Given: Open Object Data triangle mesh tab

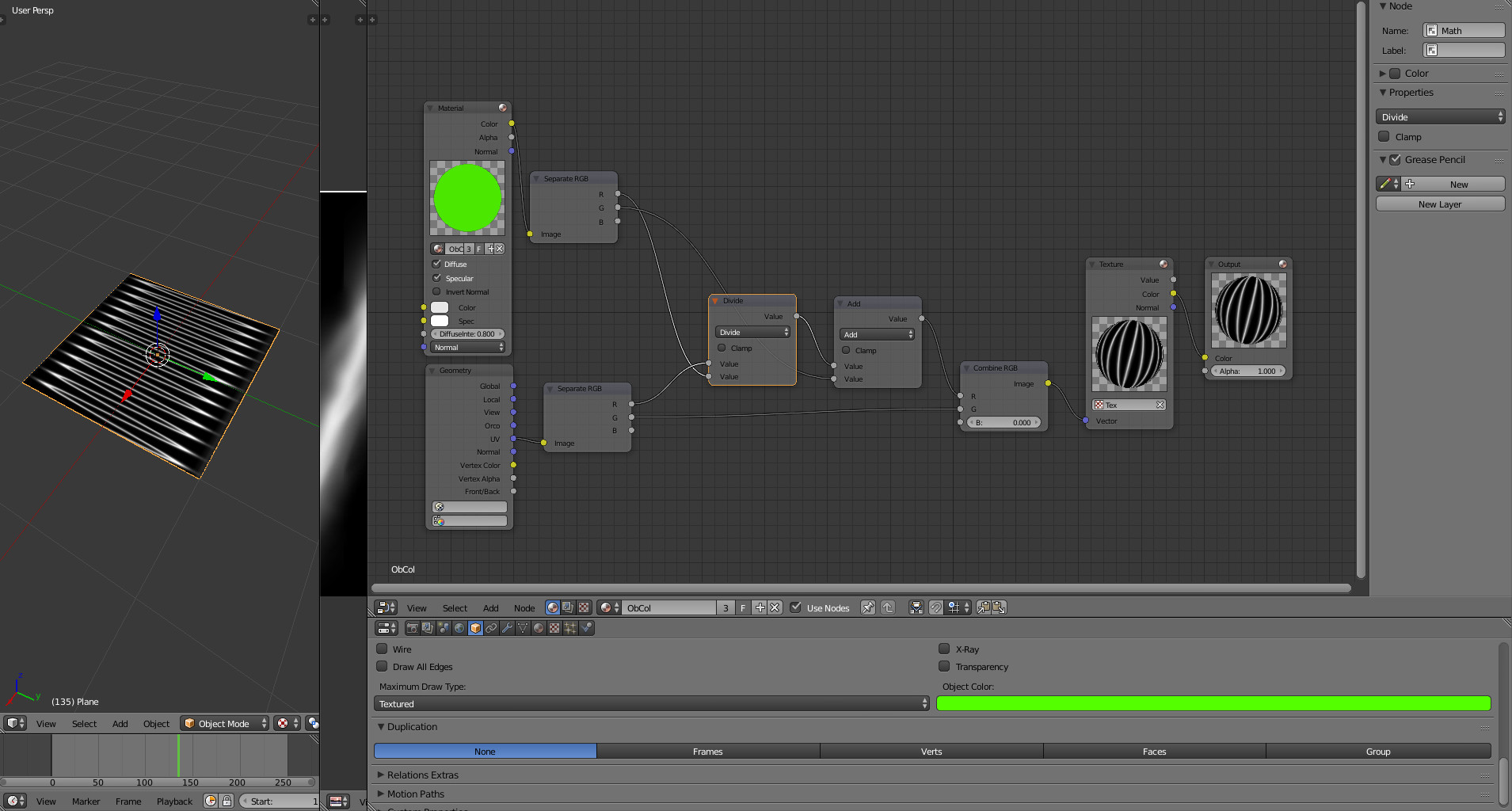Looking at the screenshot, I should pyautogui.click(x=523, y=628).
